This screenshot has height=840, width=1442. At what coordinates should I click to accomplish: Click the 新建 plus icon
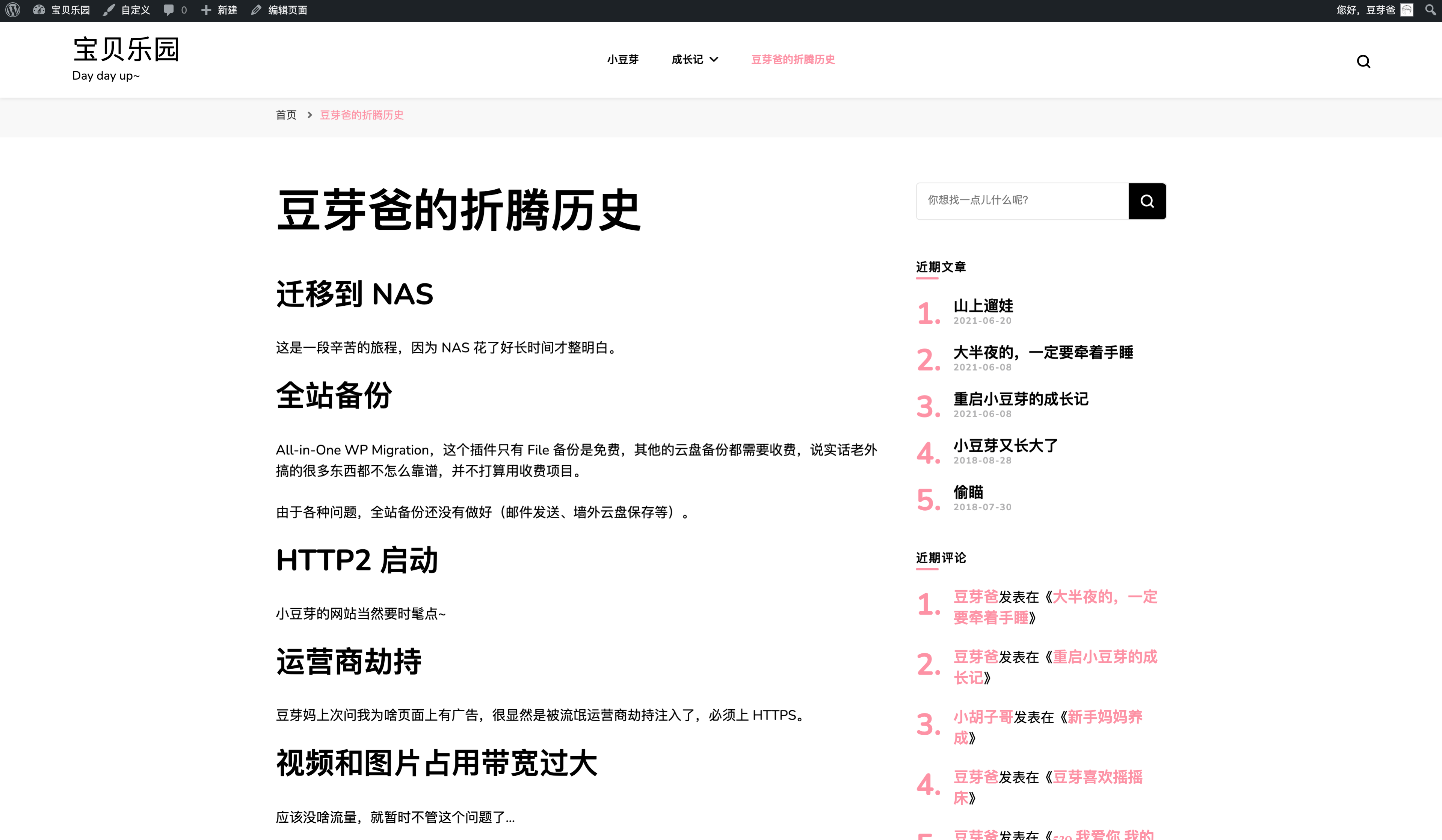click(x=207, y=10)
